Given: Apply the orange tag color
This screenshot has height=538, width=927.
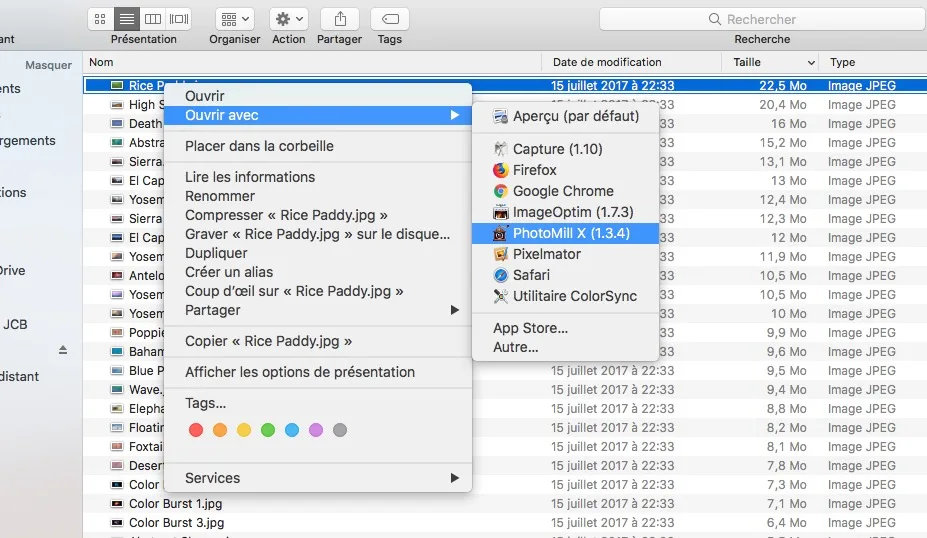Looking at the screenshot, I should pyautogui.click(x=220, y=430).
